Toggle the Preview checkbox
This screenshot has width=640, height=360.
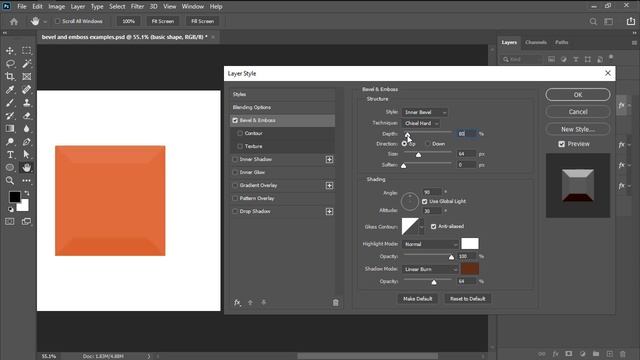(x=562, y=144)
